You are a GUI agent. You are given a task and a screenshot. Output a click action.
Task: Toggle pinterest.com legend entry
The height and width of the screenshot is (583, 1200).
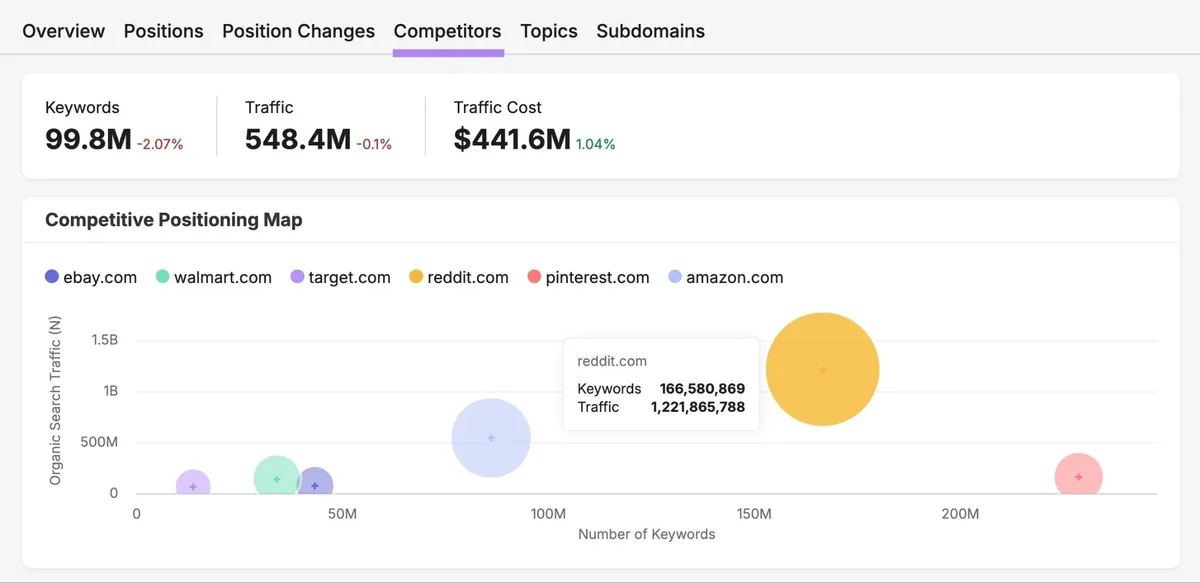point(588,277)
